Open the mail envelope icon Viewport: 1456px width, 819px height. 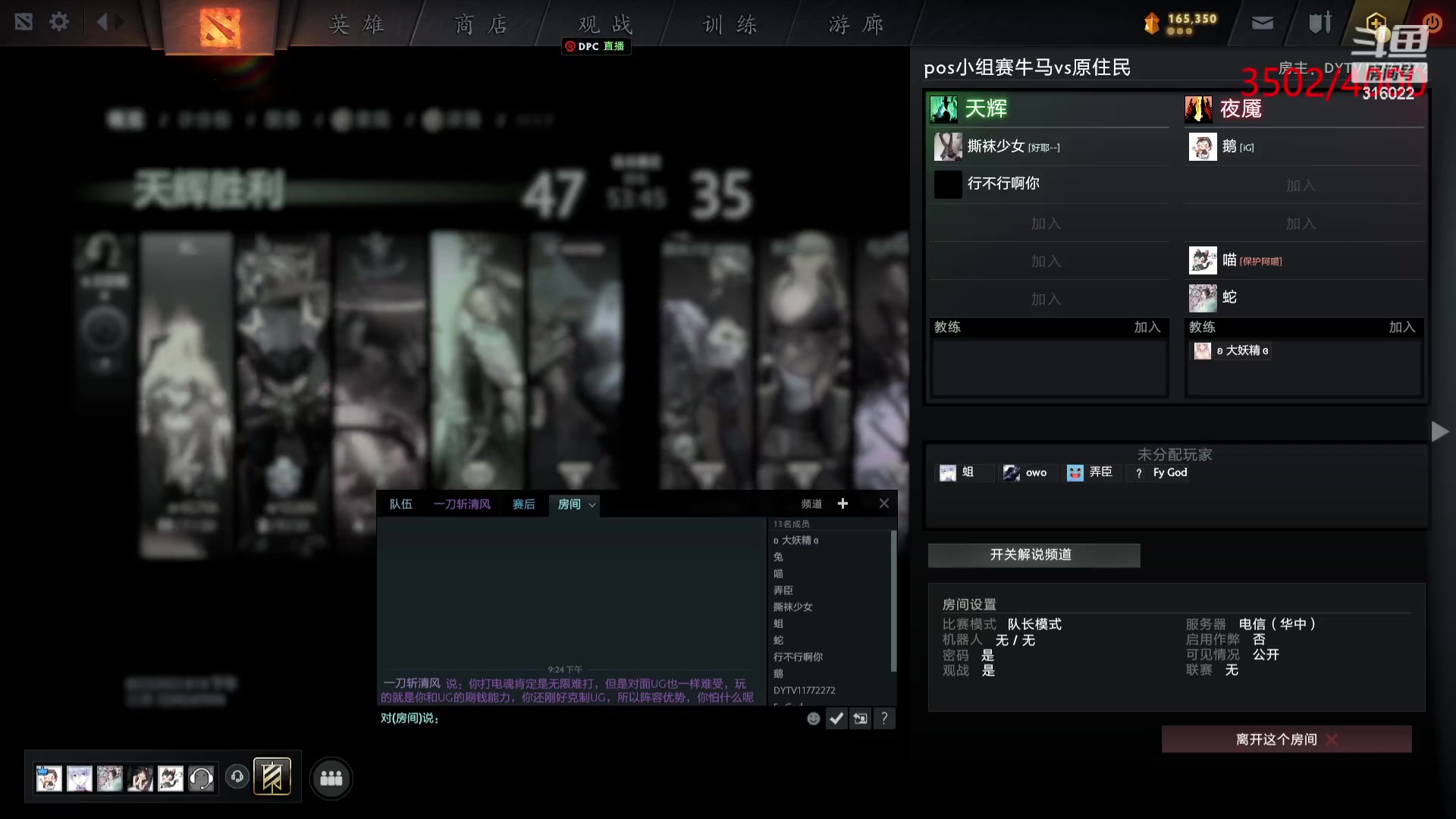pos(1262,24)
